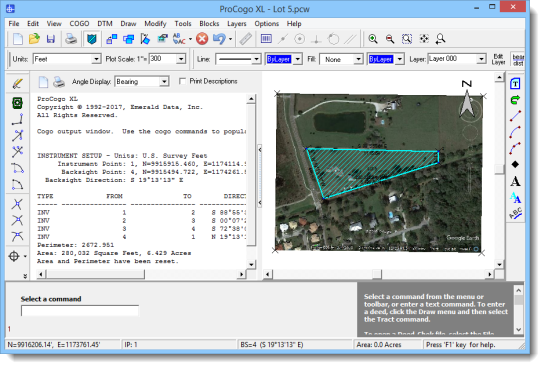Viewport: 545px width, 369px height.
Task: Click the ABC angled text tool
Action: [x=515, y=213]
